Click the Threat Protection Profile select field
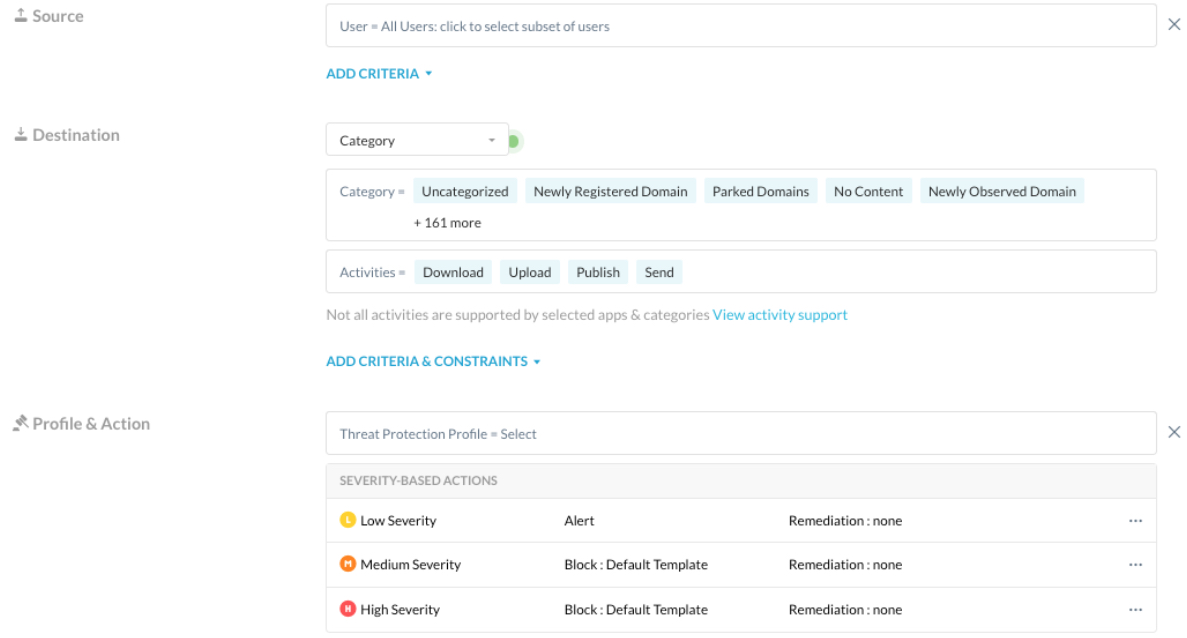The image size is (1187, 638). pyautogui.click(x=740, y=434)
